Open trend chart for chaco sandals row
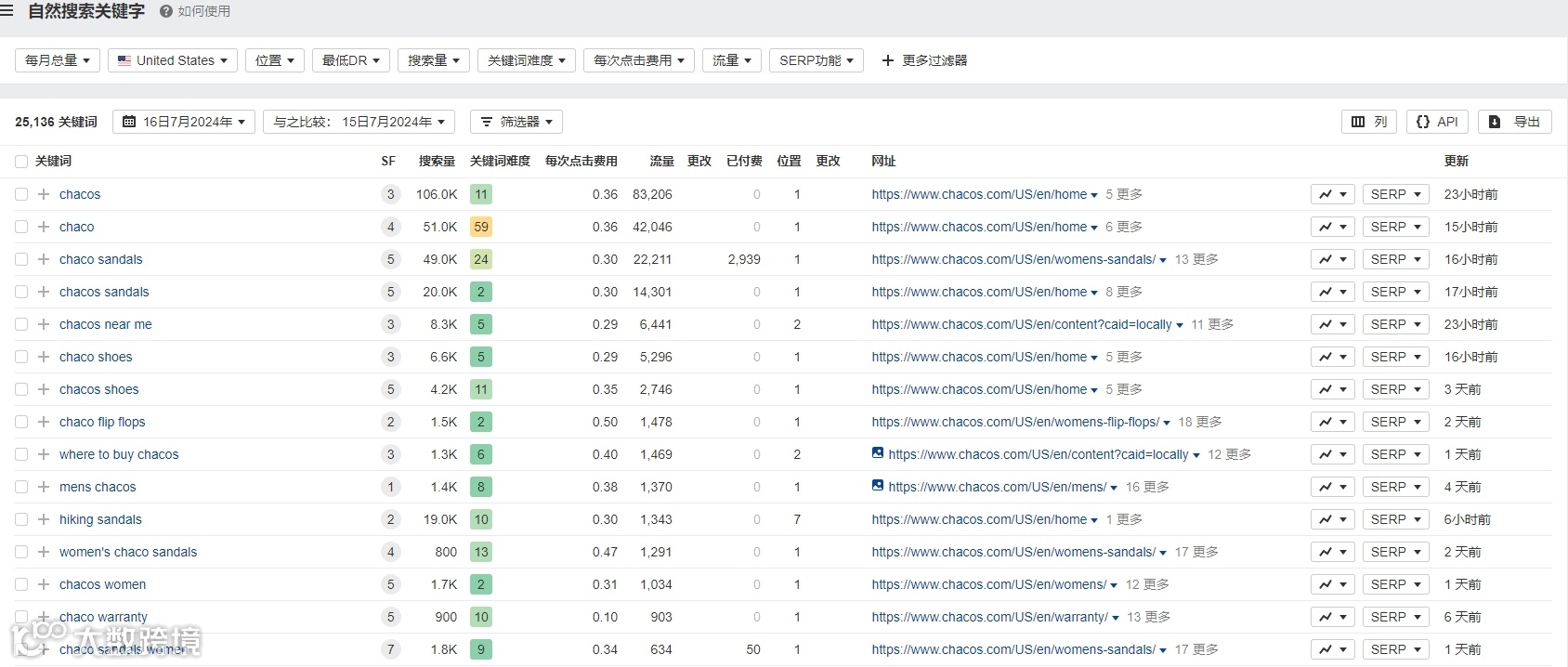Image resolution: width=1568 pixels, height=667 pixels. (x=1333, y=259)
